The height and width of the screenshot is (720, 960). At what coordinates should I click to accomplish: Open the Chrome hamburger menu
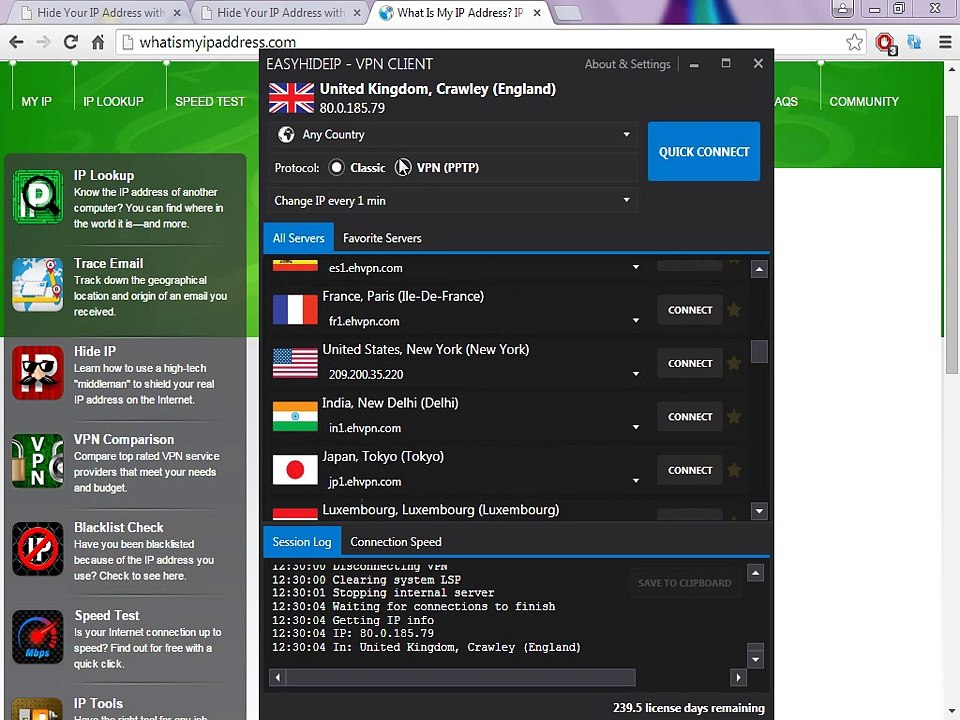[945, 42]
